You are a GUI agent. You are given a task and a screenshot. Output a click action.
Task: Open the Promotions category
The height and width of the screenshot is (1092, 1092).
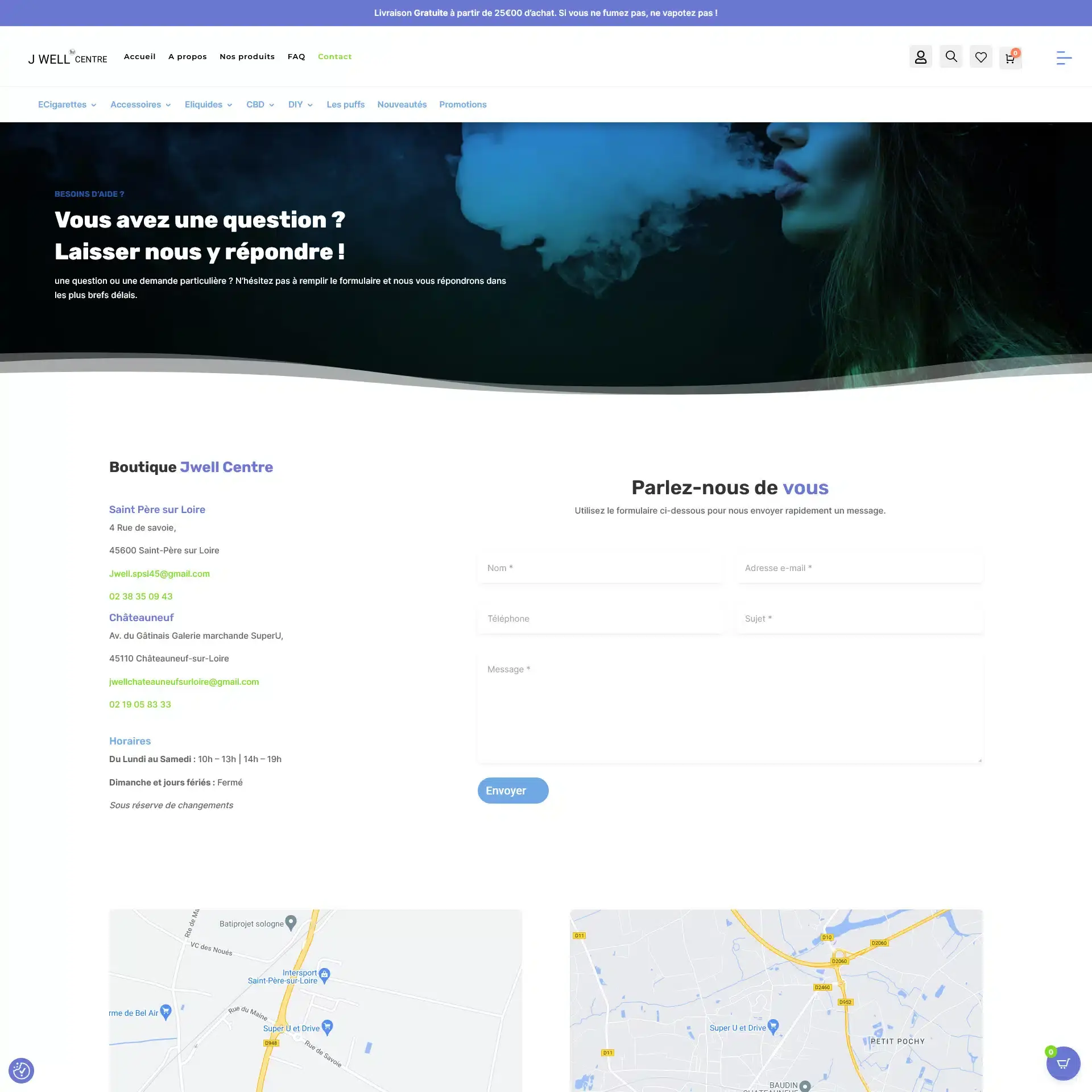pyautogui.click(x=463, y=105)
